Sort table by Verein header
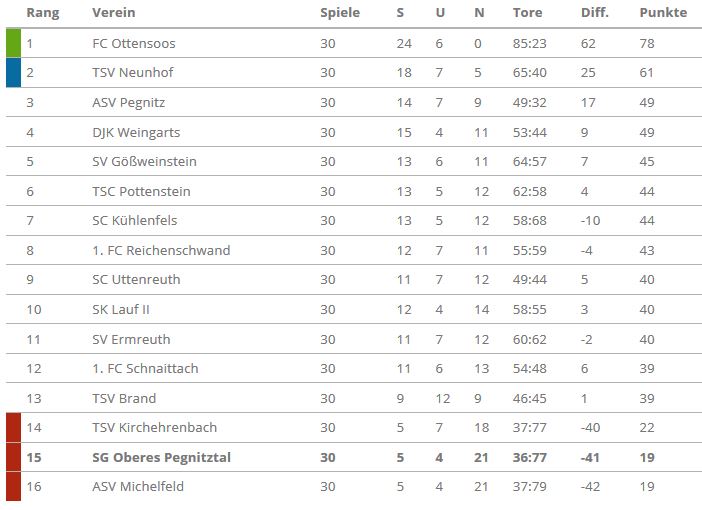702x510 pixels. pos(114,13)
